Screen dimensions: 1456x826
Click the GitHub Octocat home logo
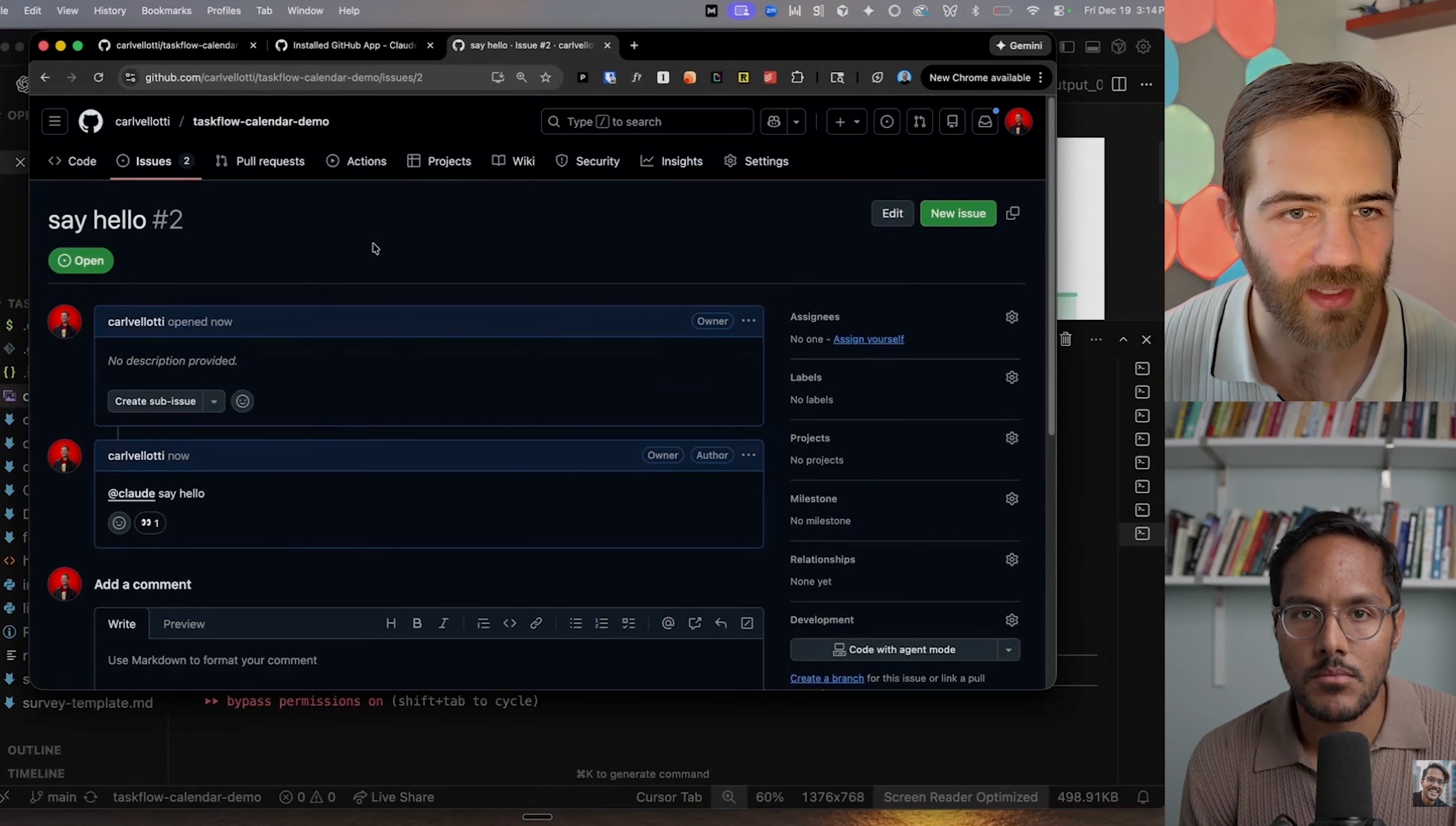tap(91, 122)
